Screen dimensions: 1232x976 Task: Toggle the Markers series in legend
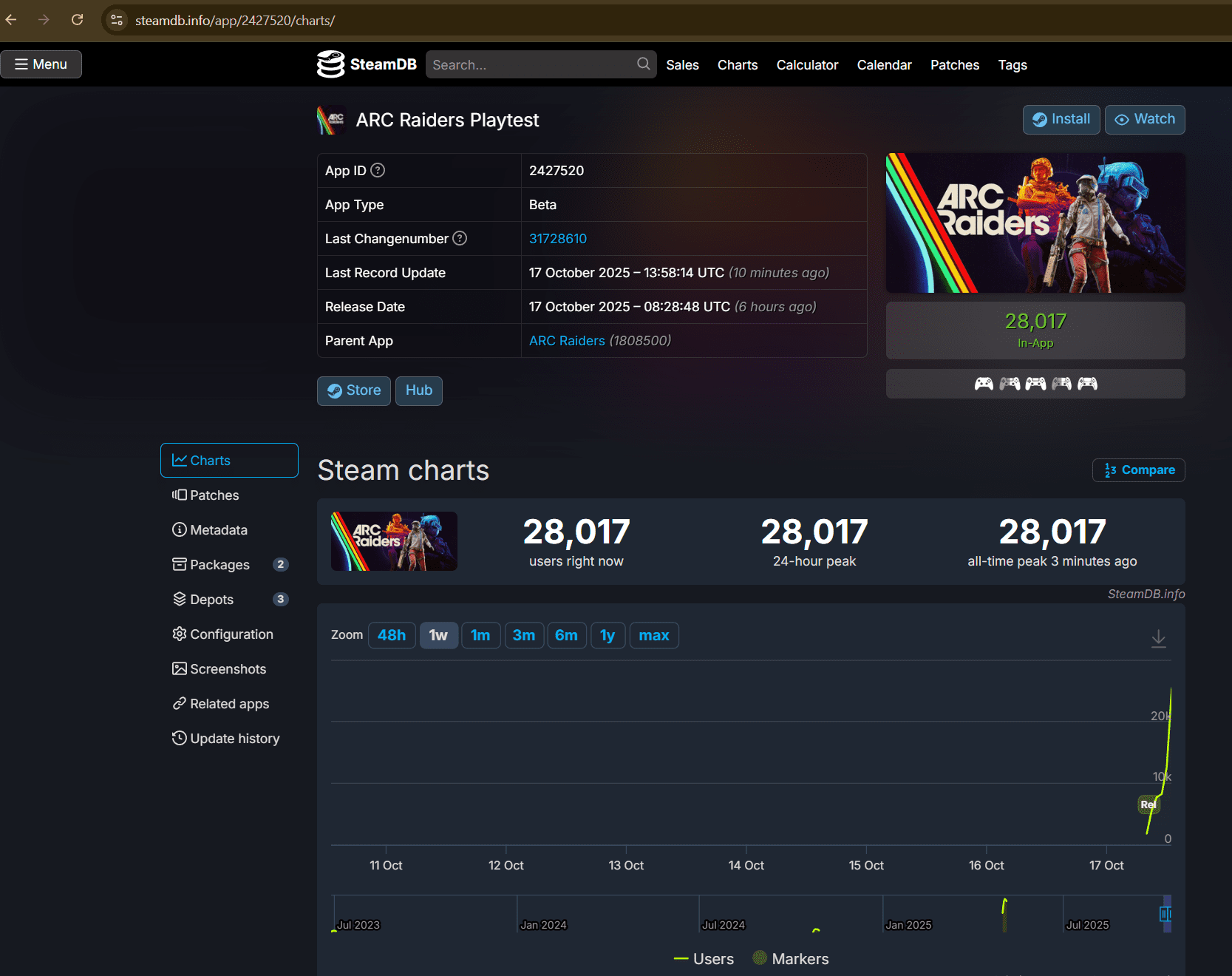(791, 959)
